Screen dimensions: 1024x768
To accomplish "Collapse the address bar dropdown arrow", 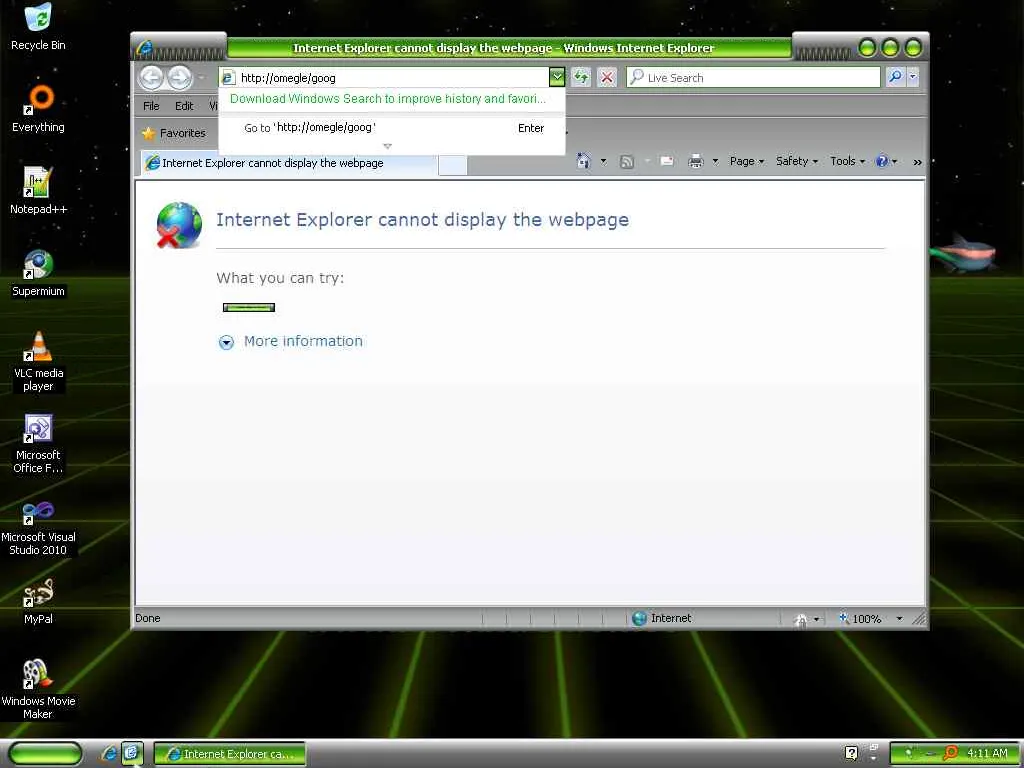I will coord(556,77).
